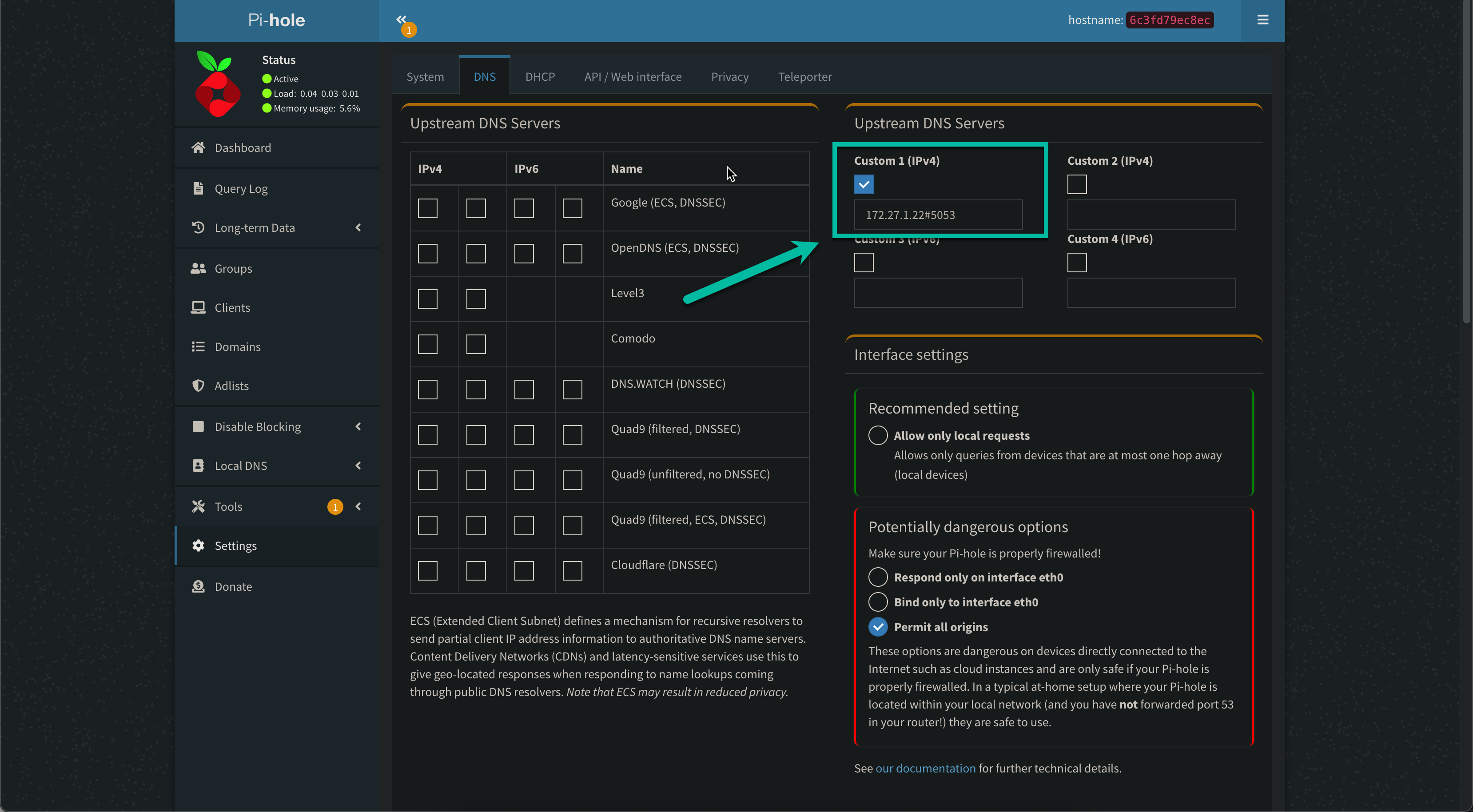The width and height of the screenshot is (1473, 812).
Task: Expand the Tools menu chevron
Action: pos(358,506)
